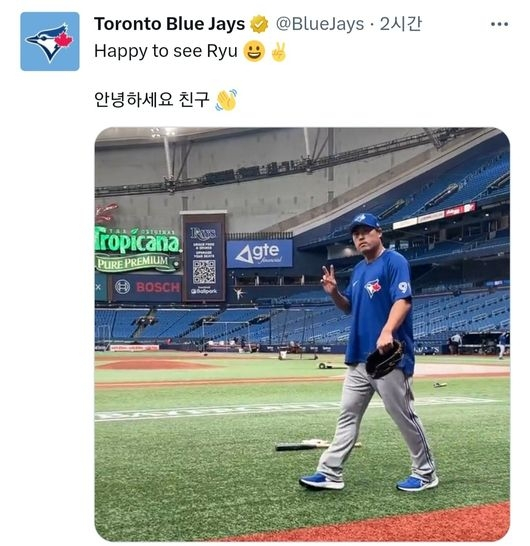530x546 pixels.
Task: Select the 'Happy to see Ryu' text
Action: point(166,52)
